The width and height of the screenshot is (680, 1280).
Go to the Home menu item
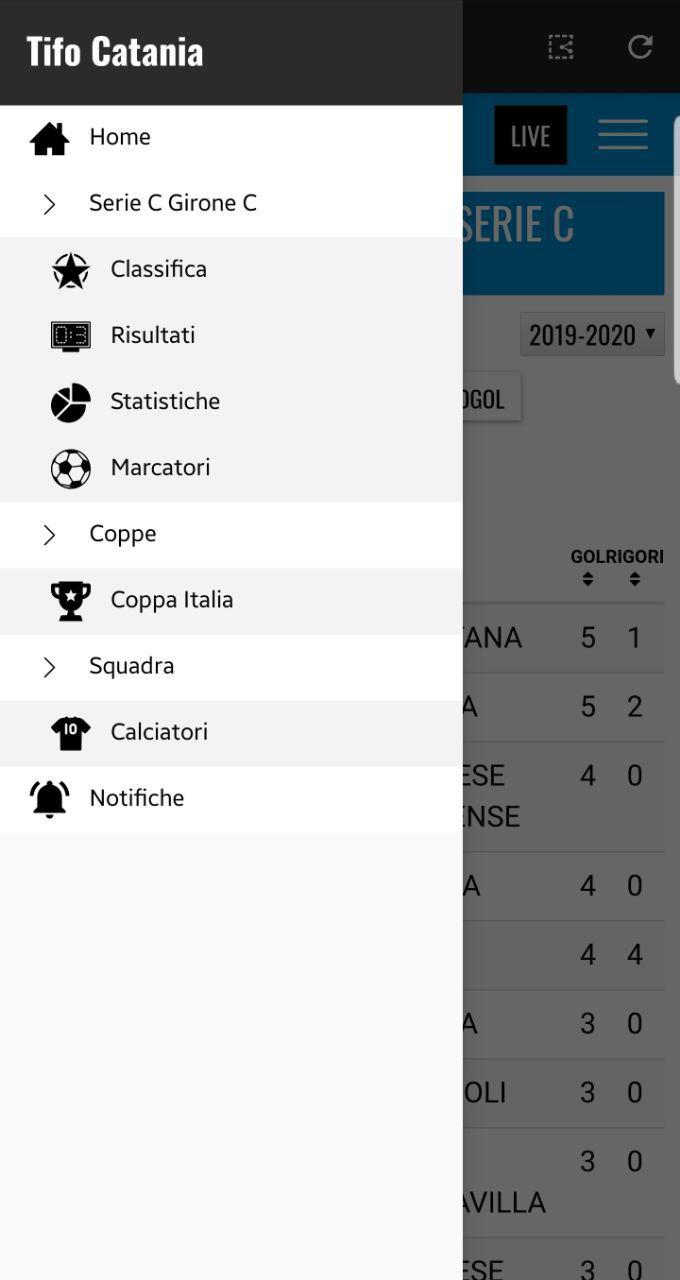[x=120, y=137]
